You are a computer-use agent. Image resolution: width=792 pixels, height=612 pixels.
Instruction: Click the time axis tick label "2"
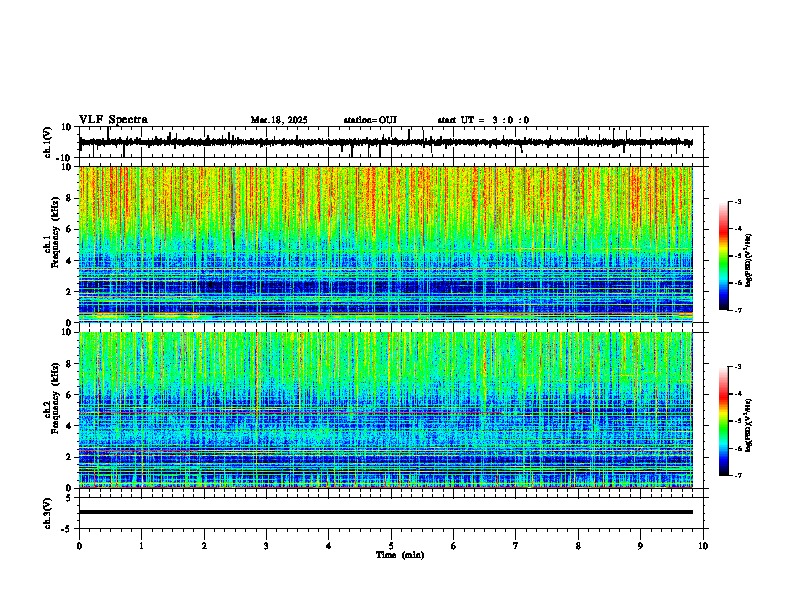coord(204,546)
